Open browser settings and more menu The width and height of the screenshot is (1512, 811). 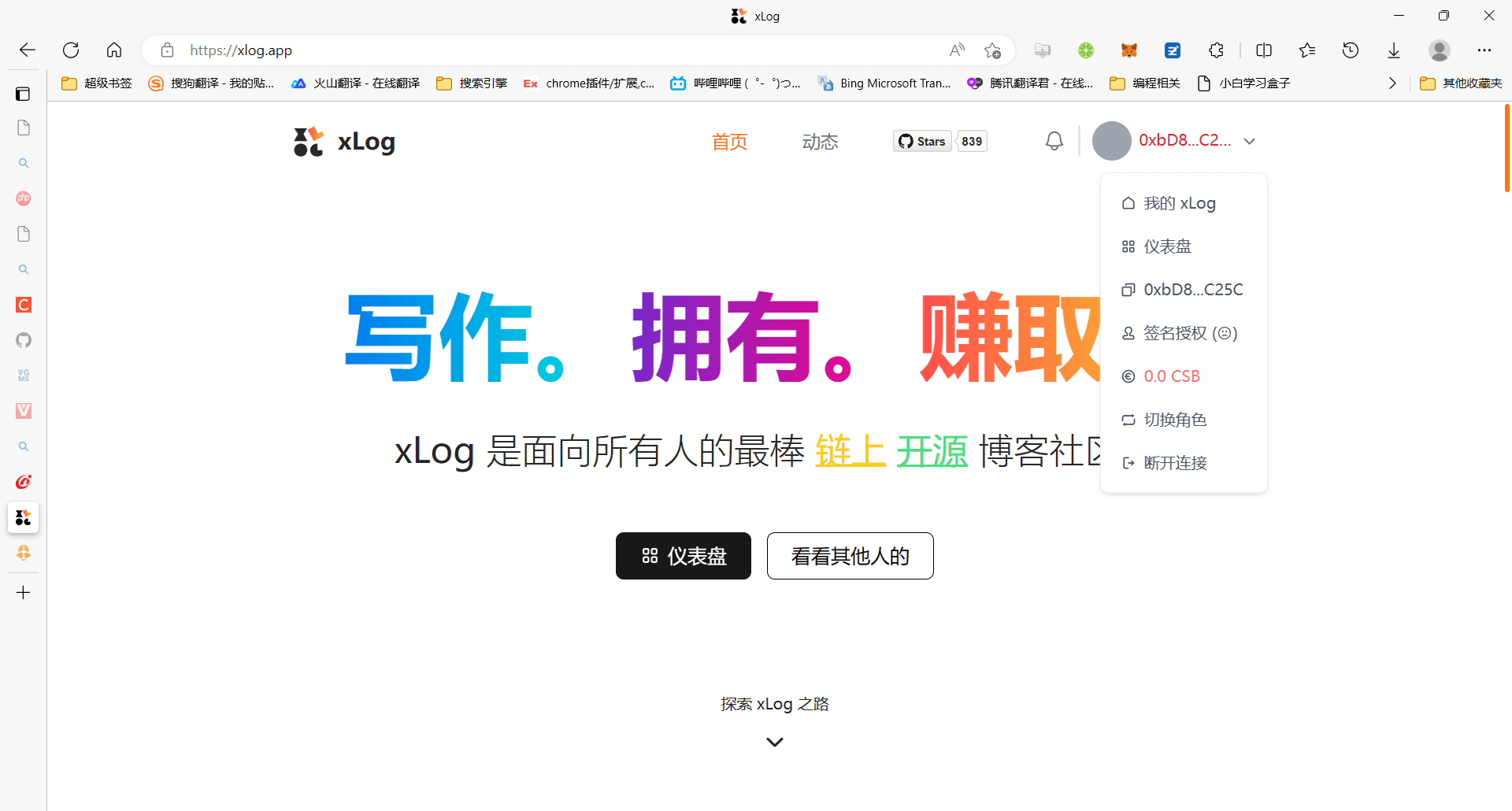(1484, 50)
